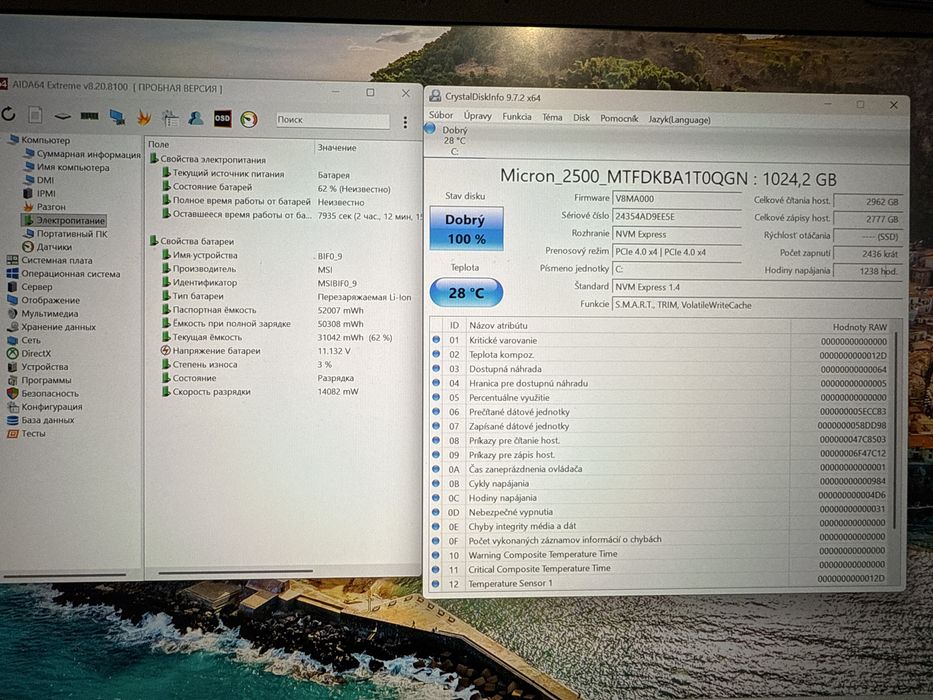Launch the disk benchmark drive icon in AIDA64
Viewport: 933px width, 700px height.
pos(62,116)
